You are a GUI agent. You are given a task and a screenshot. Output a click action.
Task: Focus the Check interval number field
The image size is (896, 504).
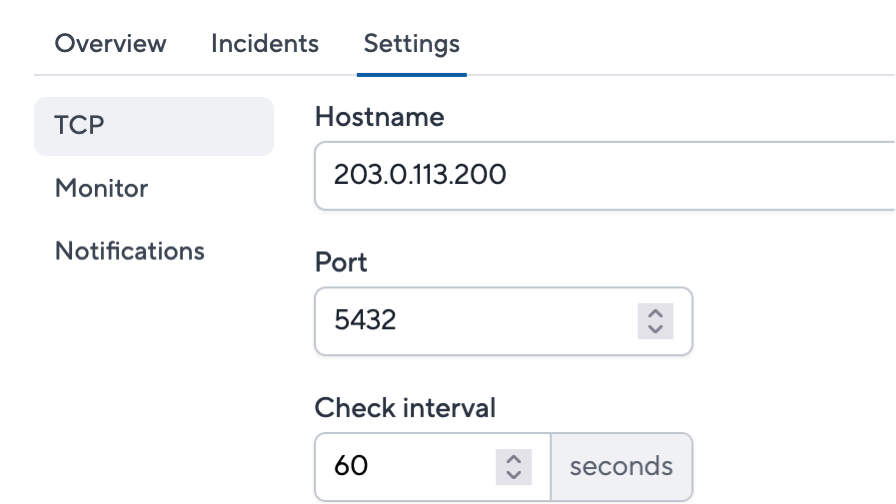(x=433, y=467)
